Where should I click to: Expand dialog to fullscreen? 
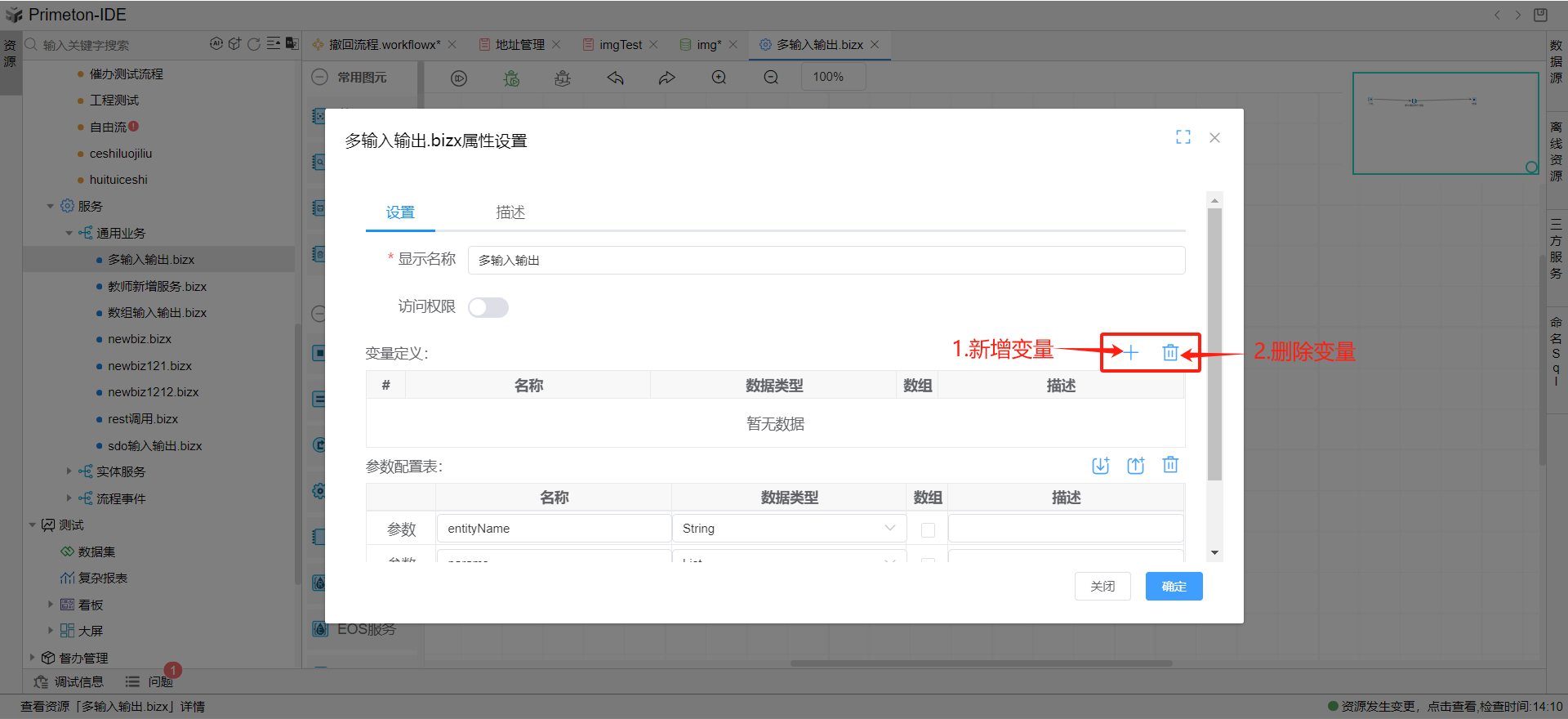[1183, 137]
